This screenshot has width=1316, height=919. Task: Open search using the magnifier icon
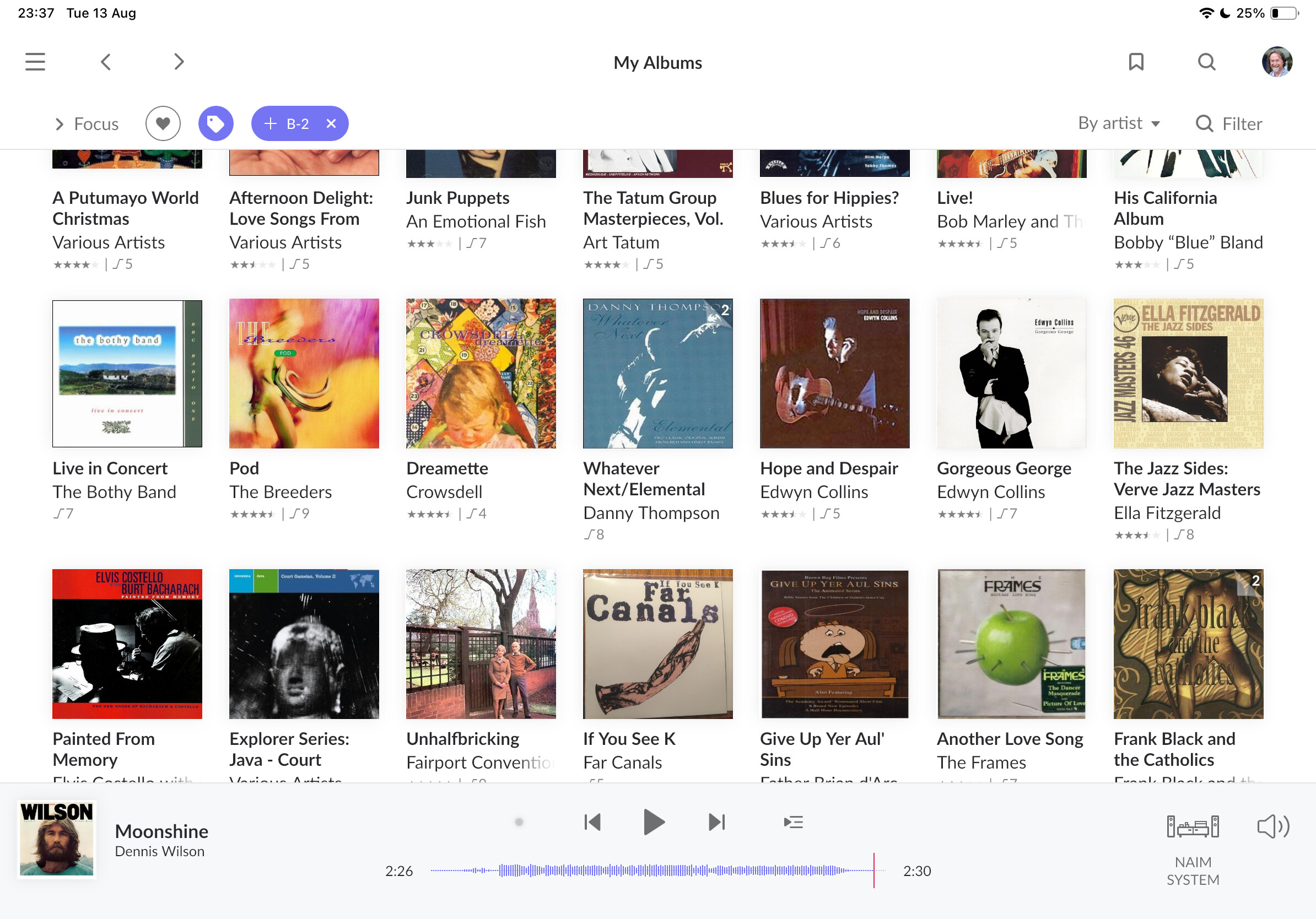[x=1206, y=62]
